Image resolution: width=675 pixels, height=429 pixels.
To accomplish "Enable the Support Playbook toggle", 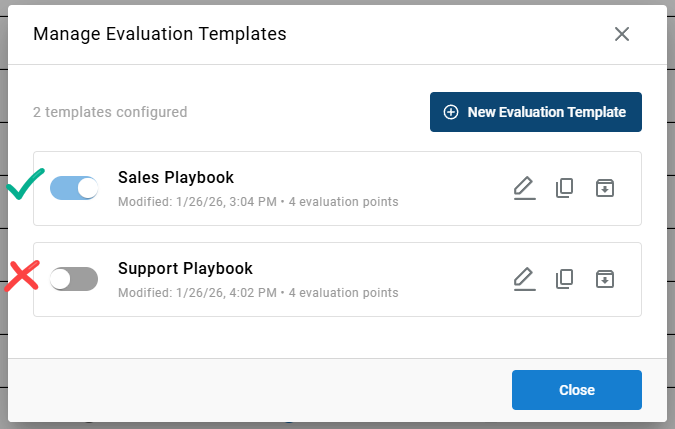I will [74, 279].
